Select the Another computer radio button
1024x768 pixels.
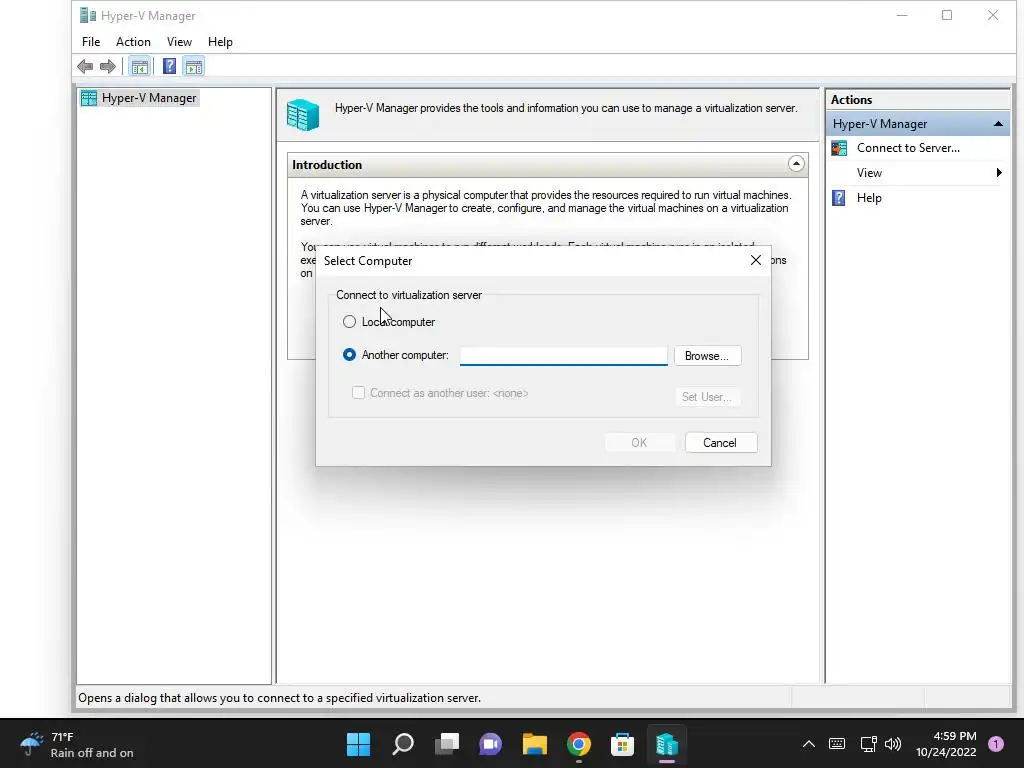tap(349, 355)
